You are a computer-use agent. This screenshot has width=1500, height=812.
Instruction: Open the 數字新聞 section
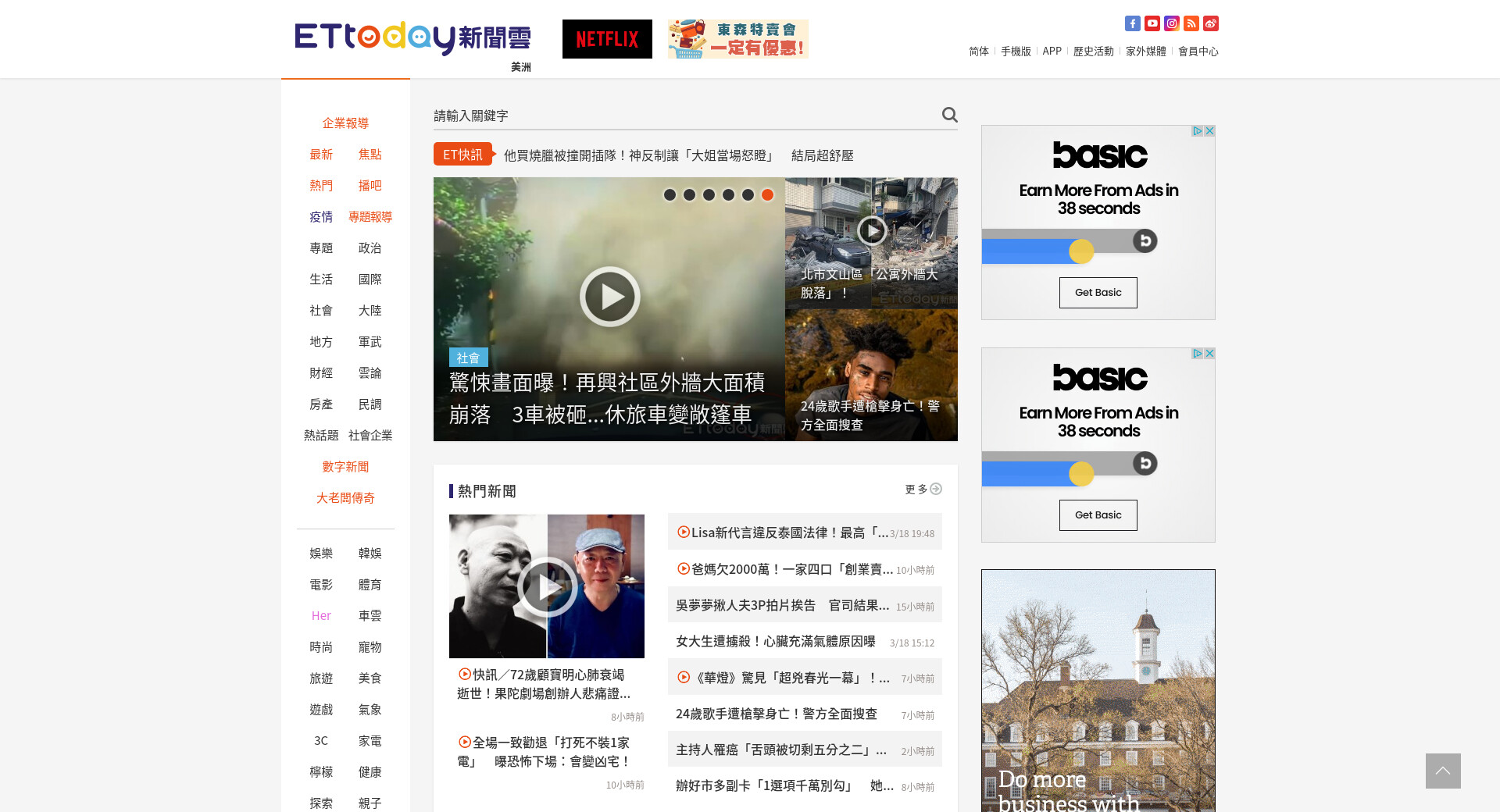point(345,467)
